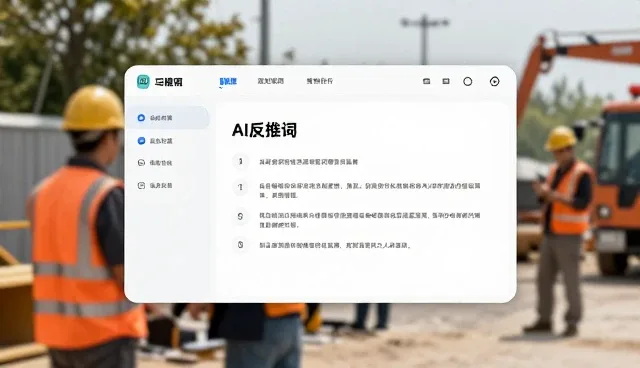Image resolution: width=640 pixels, height=368 pixels.
Task: Open the sidebar item with outlined round icon
Action: point(155,163)
